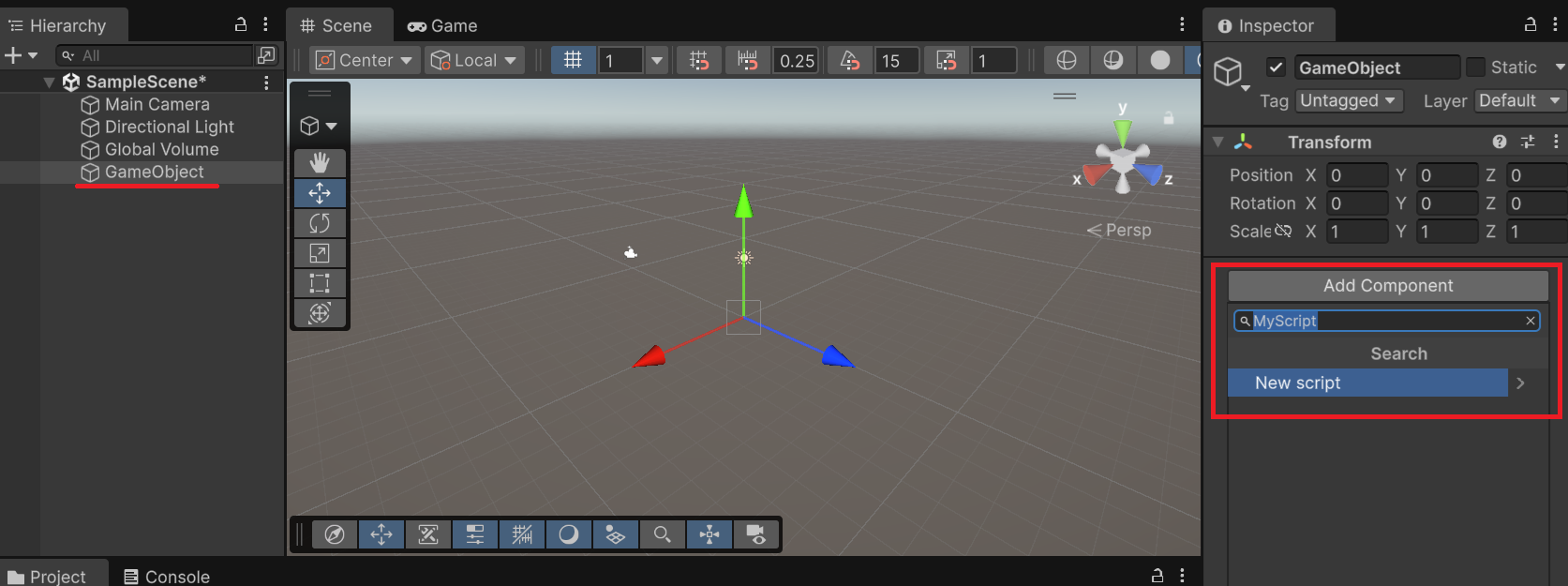
Task: Open Transform presets slider icon
Action: [1528, 142]
